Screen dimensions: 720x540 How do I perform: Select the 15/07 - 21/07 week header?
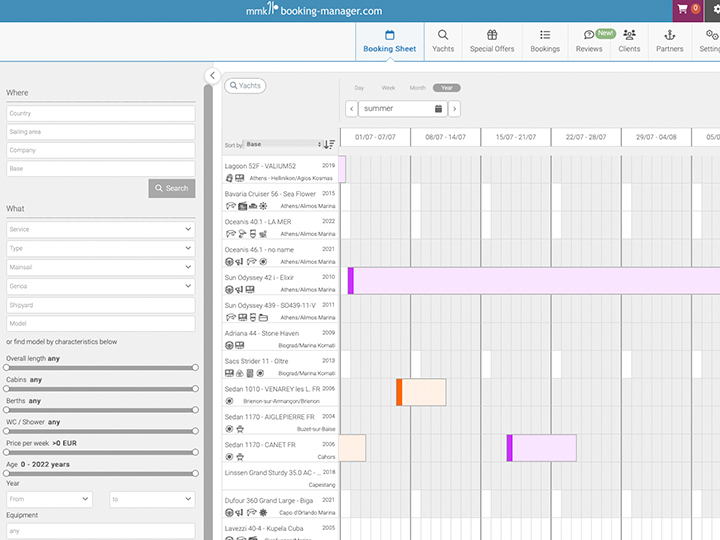[x=516, y=137]
